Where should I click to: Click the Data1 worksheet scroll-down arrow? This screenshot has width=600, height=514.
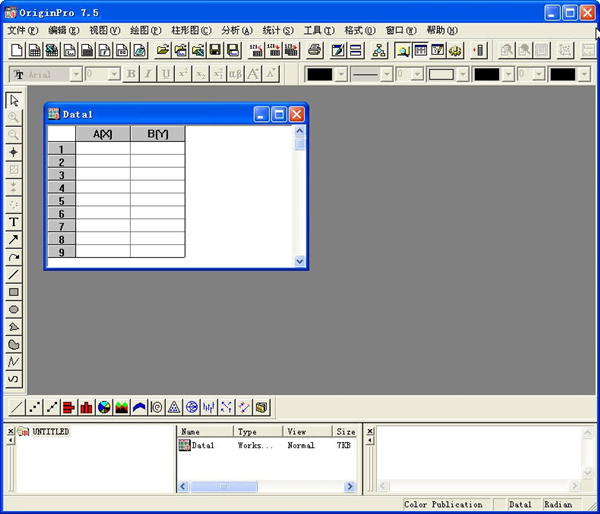click(300, 261)
